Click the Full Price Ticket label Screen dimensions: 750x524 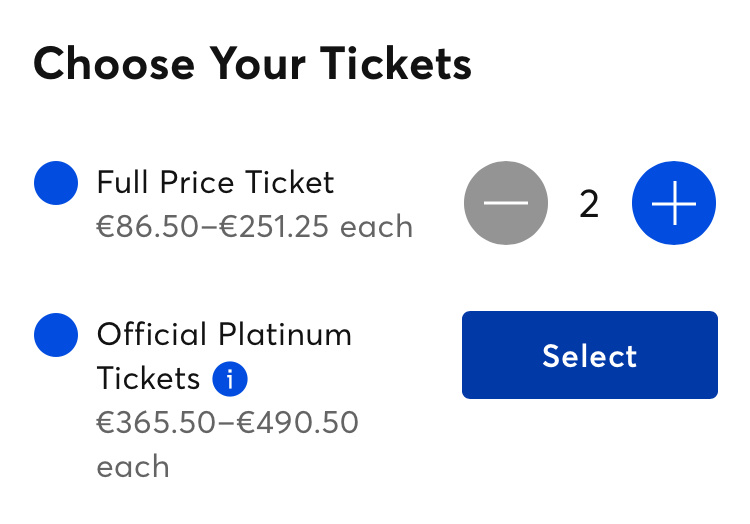[x=215, y=182]
